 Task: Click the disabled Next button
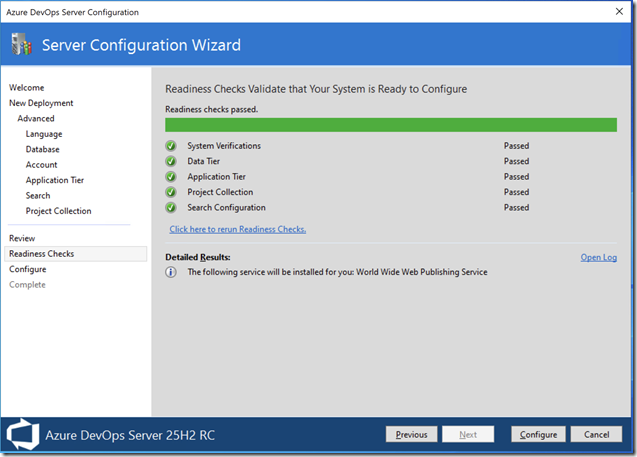pyautogui.click(x=468, y=434)
